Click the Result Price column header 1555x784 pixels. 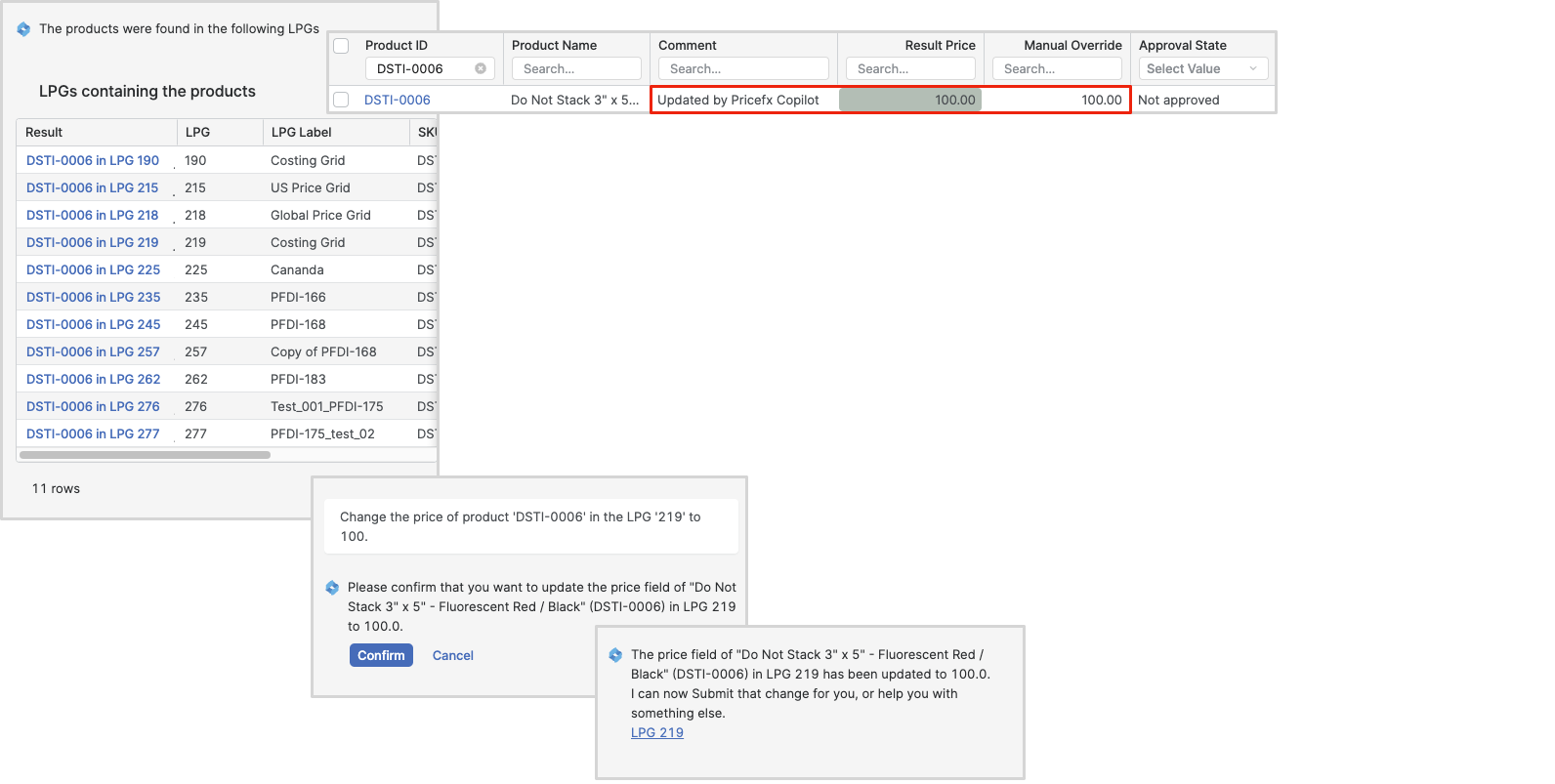point(939,45)
